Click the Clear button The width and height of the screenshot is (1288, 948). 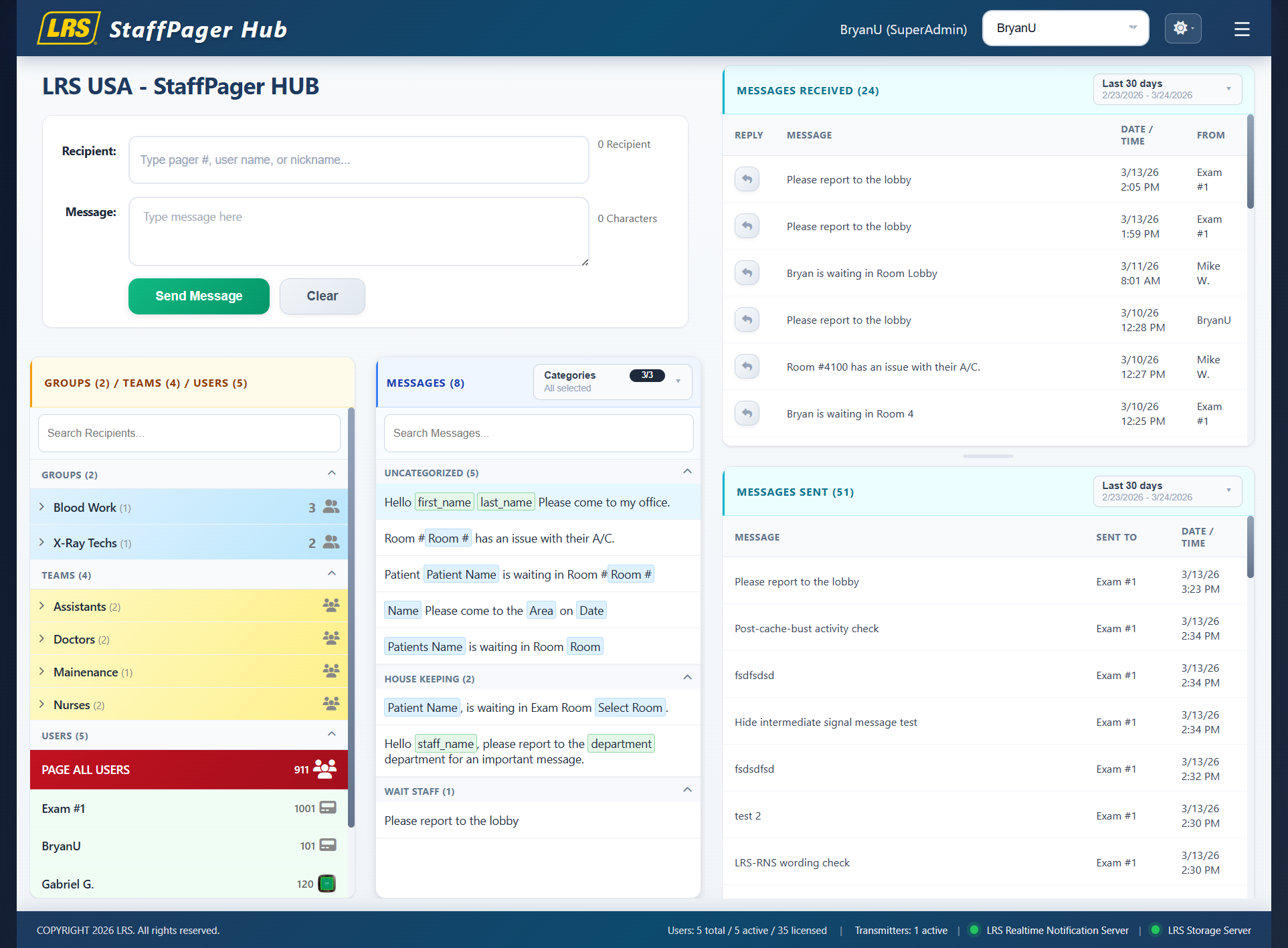(322, 296)
